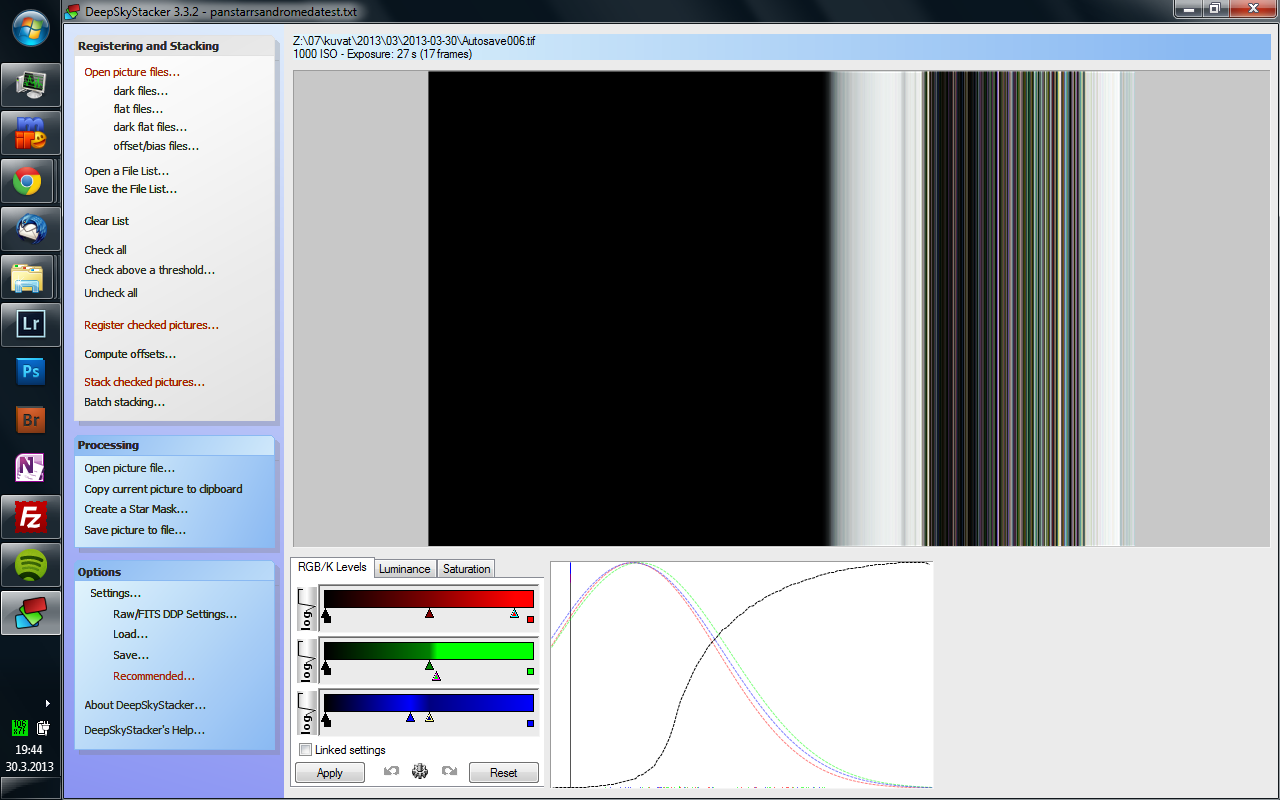The height and width of the screenshot is (800, 1280).
Task: Click Create a Star Mask...
Action: click(136, 509)
